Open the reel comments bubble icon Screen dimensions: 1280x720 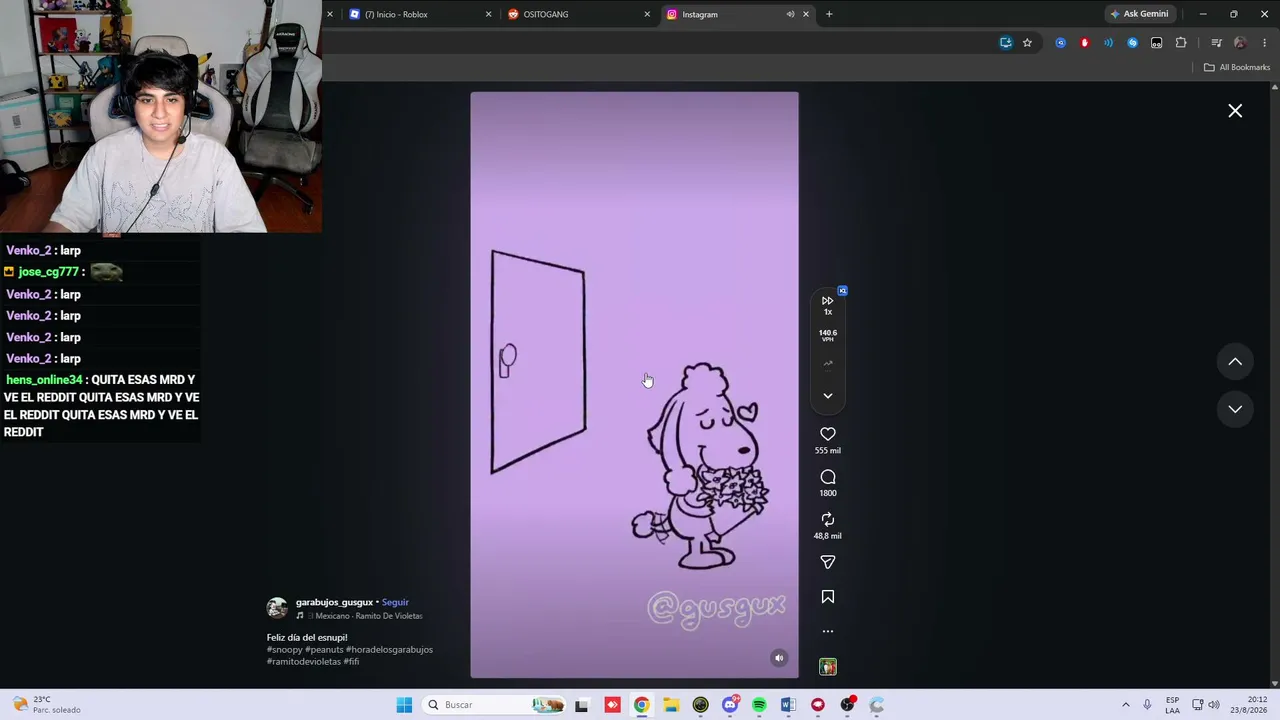828,477
